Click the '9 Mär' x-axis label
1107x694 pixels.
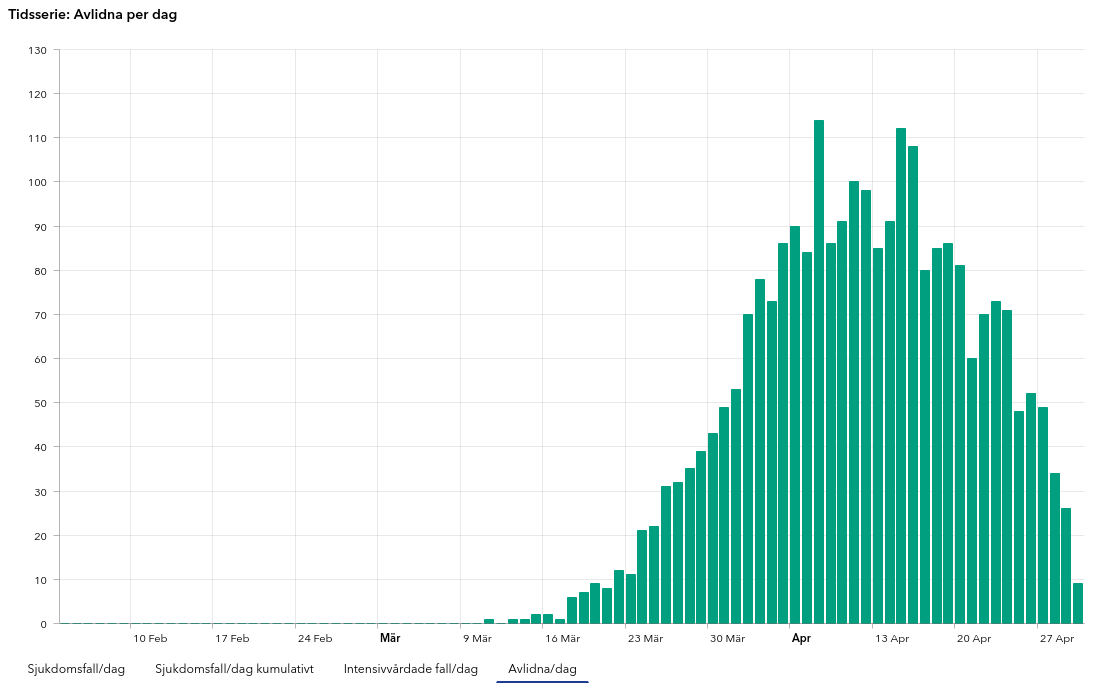coord(477,639)
